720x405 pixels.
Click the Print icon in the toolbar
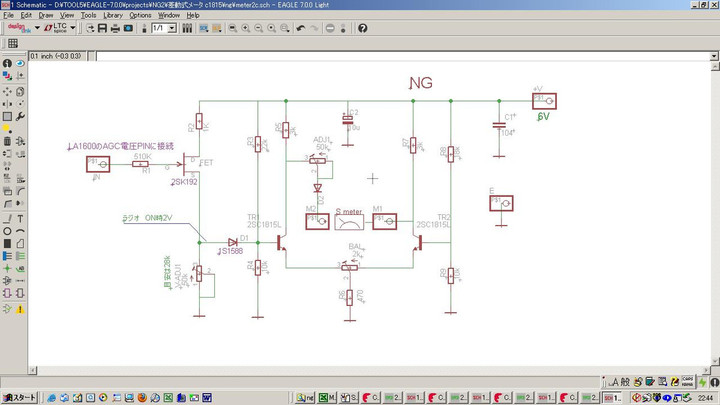point(115,28)
